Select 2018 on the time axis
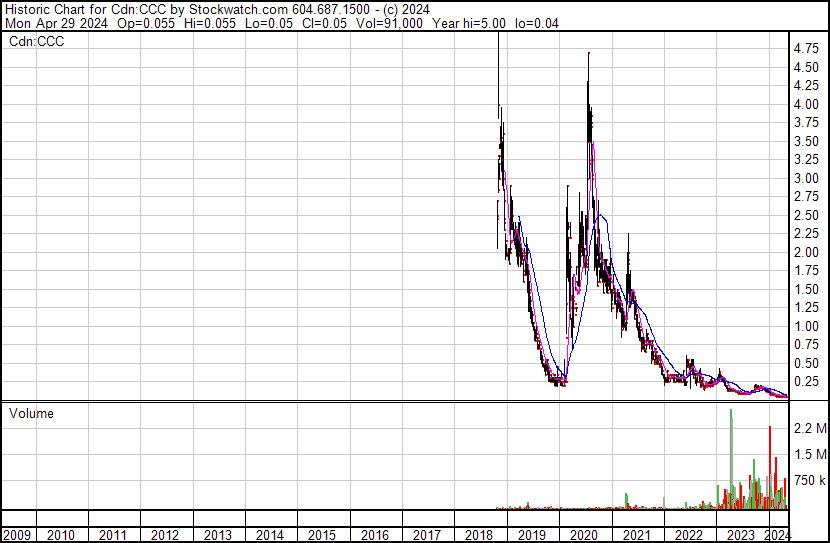The image size is (830, 543). click(x=479, y=535)
